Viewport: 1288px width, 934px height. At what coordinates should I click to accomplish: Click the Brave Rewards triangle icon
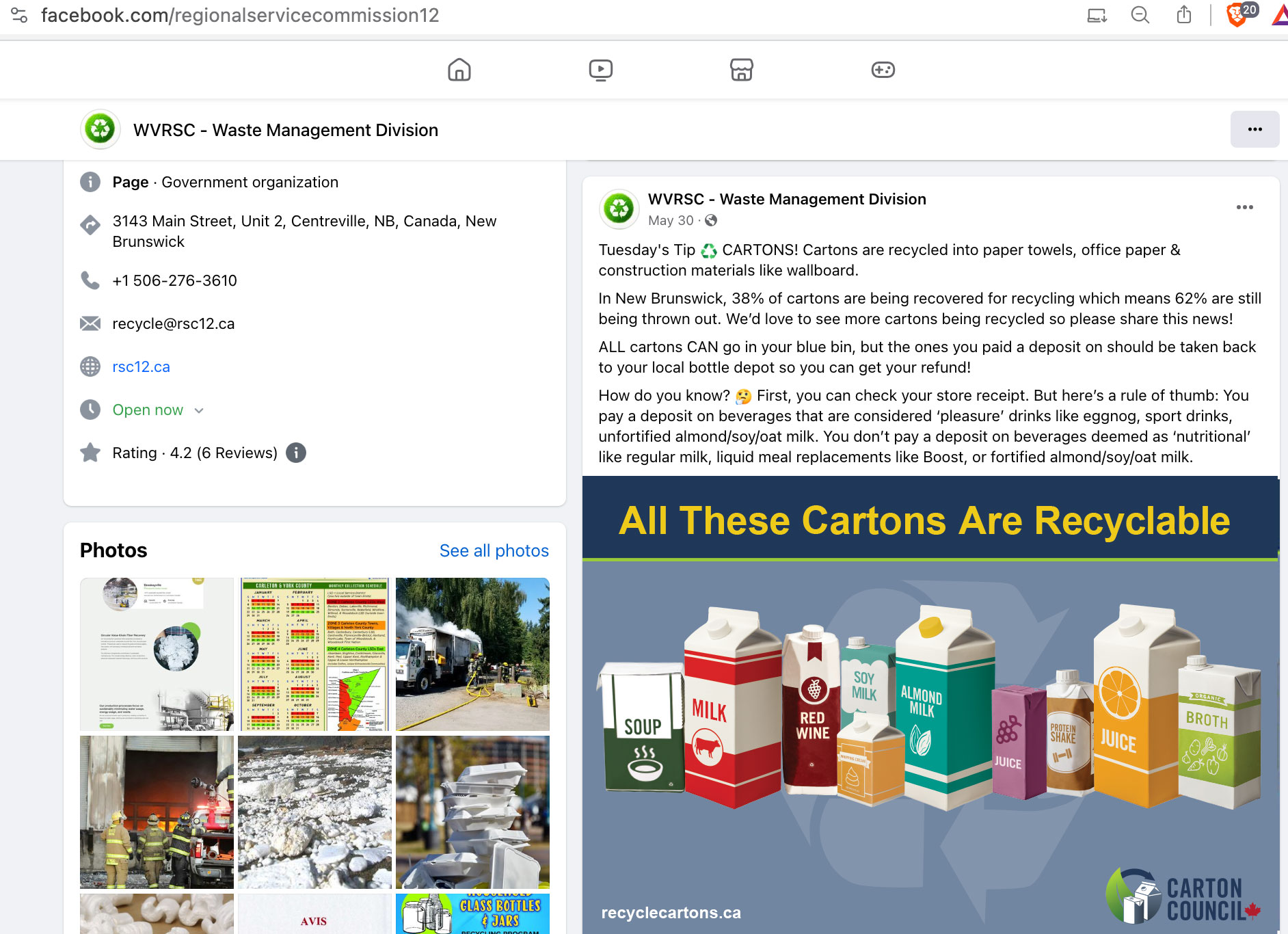tap(1280, 15)
